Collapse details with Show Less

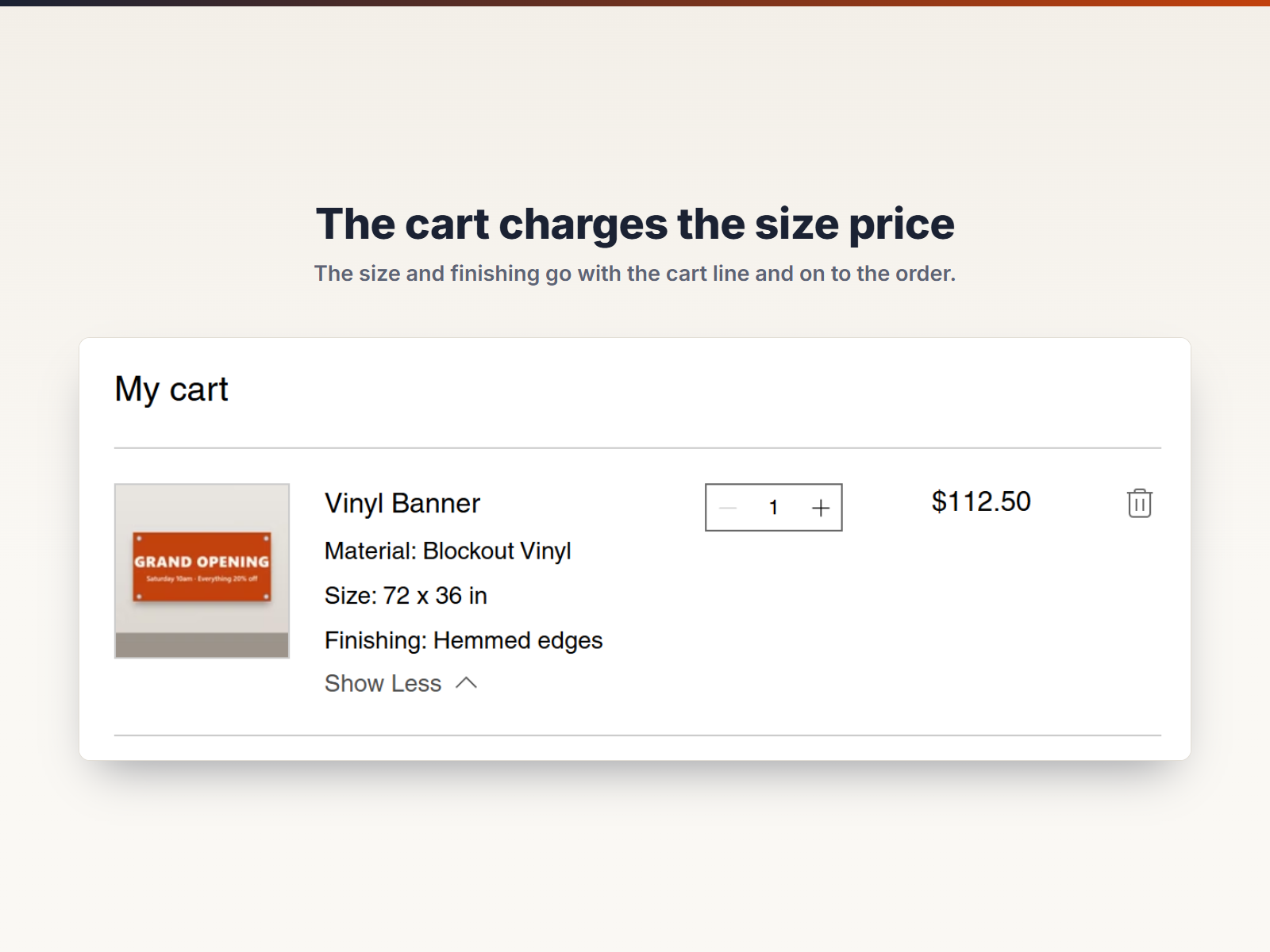click(401, 683)
